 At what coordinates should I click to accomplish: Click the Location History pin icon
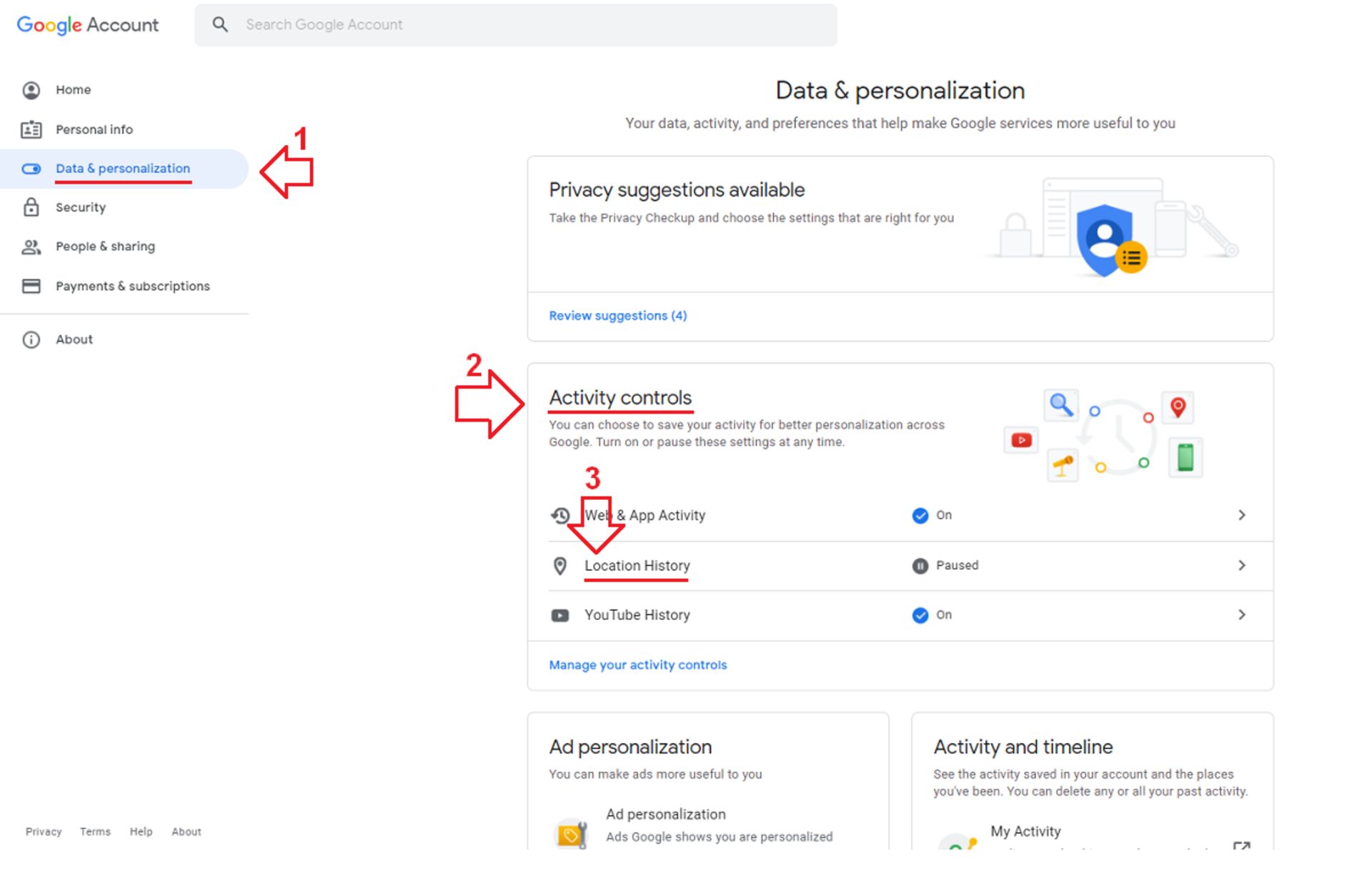pyautogui.click(x=560, y=566)
